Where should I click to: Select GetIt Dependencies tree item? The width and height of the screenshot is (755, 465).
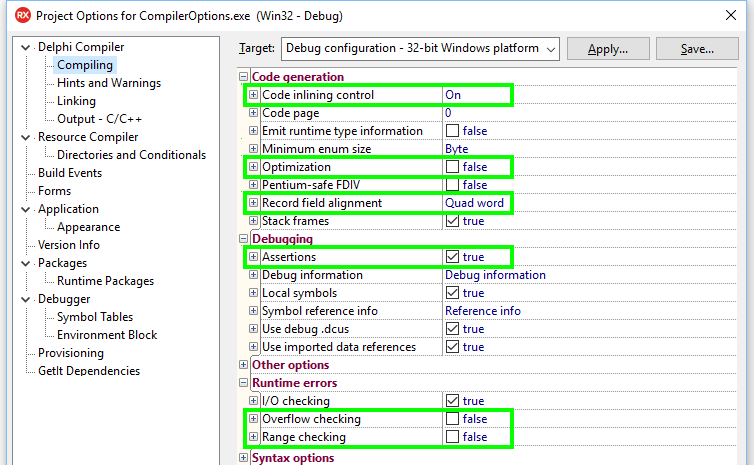89,371
